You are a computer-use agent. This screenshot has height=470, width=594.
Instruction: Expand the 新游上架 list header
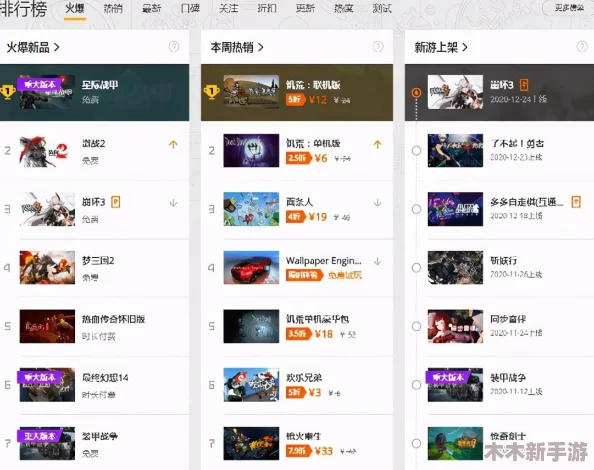441,47
